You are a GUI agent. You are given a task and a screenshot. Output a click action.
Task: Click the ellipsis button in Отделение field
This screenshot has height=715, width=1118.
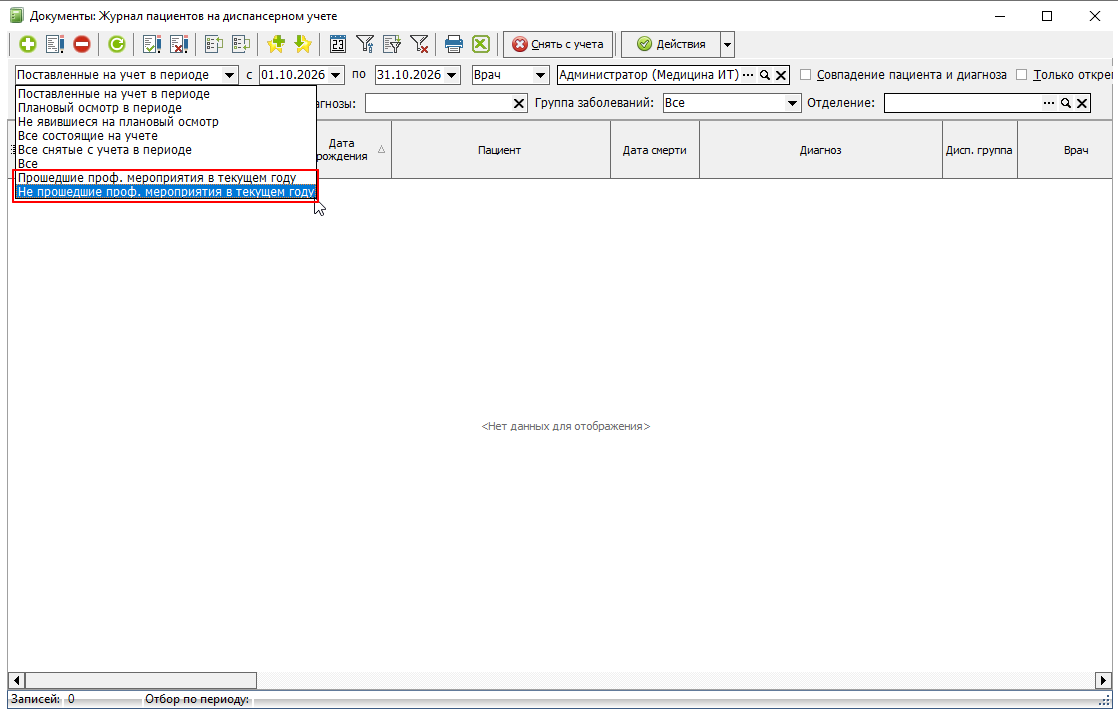point(1049,103)
